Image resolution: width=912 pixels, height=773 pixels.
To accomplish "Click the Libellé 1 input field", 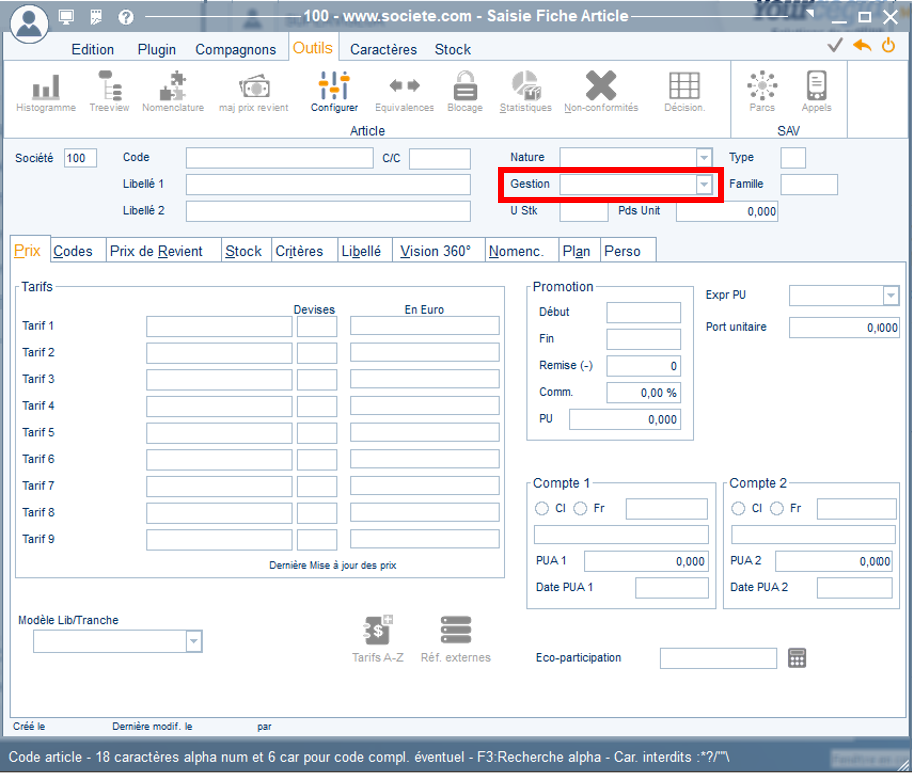I will [328, 184].
